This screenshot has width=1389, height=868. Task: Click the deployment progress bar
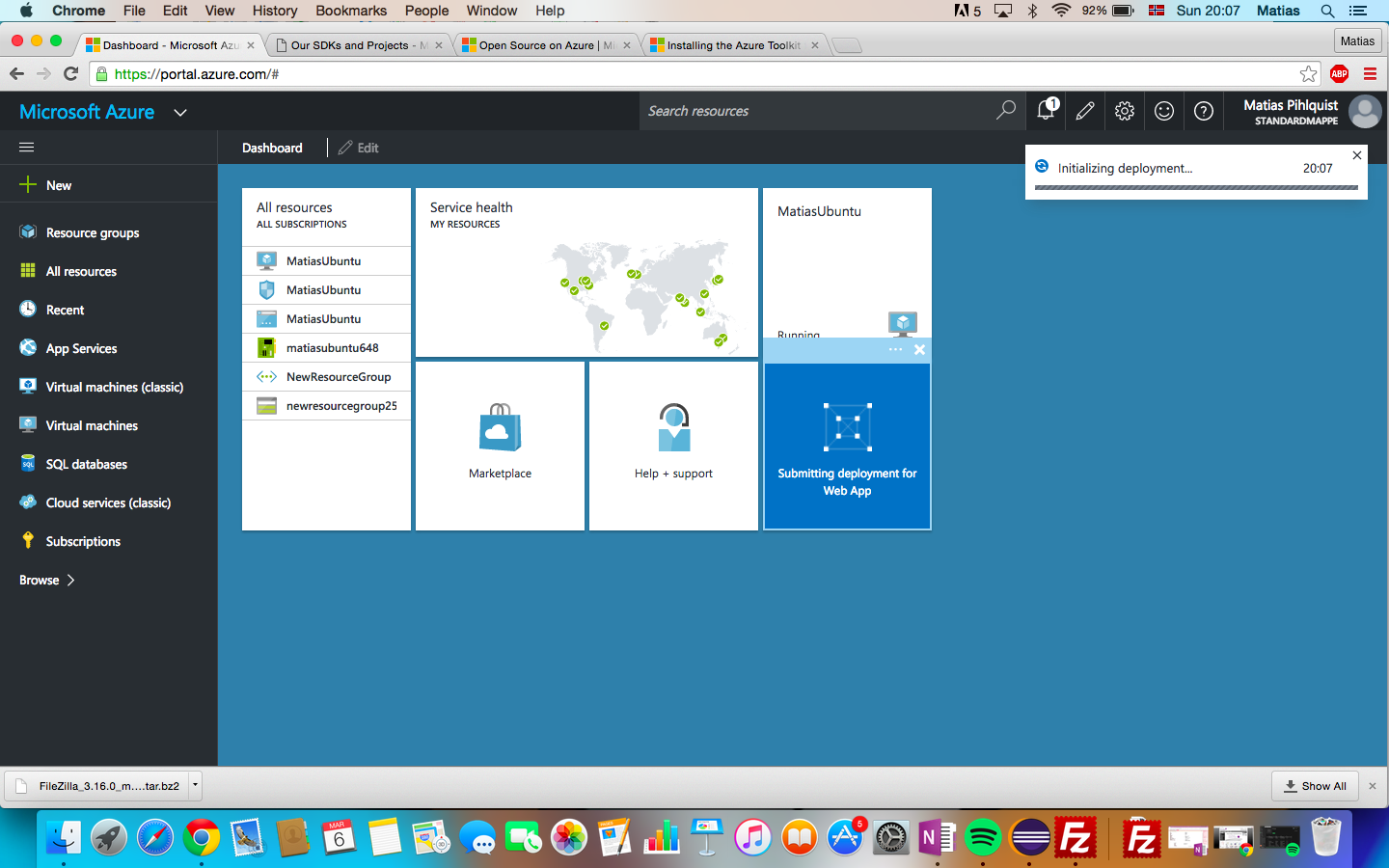click(x=1196, y=187)
